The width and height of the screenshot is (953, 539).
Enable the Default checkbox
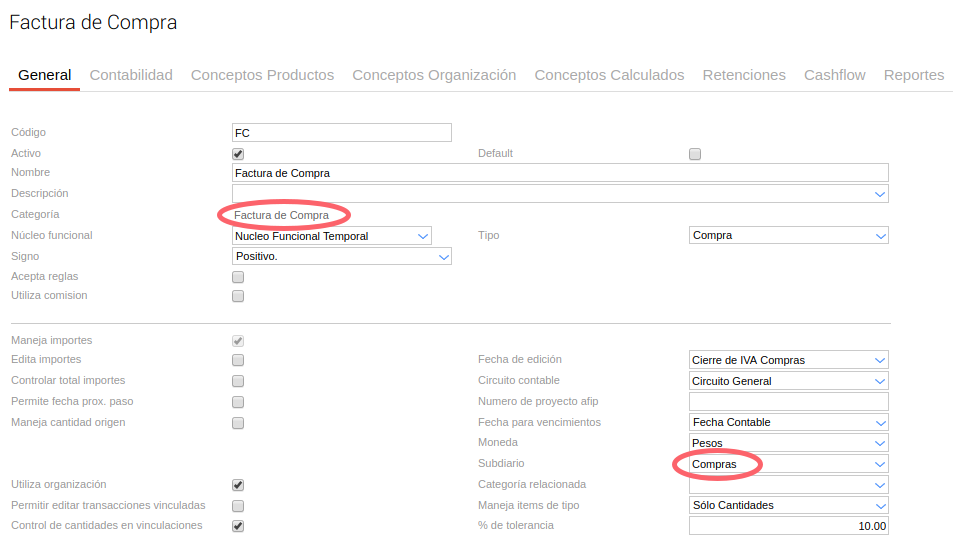[x=695, y=154]
